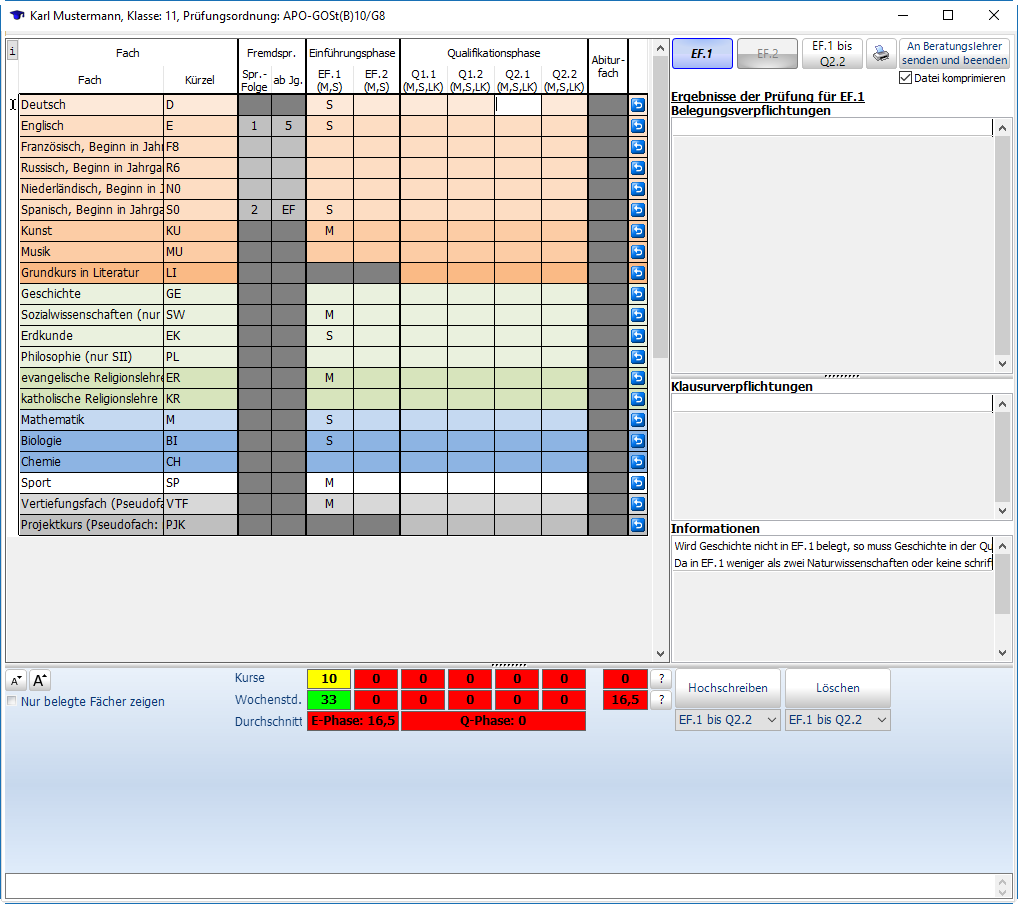Click the question mark next to Kurse row
This screenshot has width=1018, height=904.
click(660, 679)
